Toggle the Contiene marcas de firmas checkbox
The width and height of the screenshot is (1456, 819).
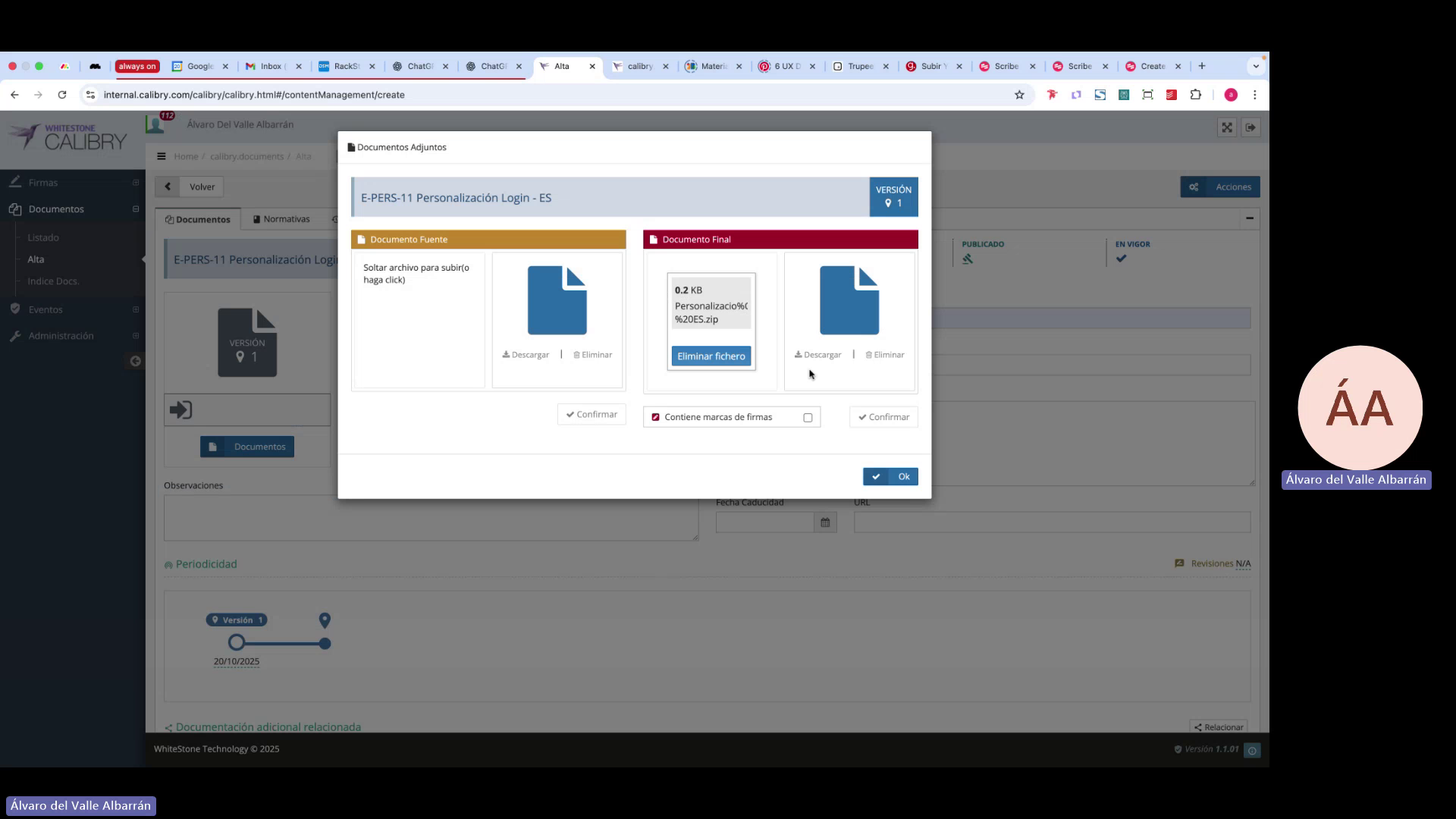pyautogui.click(x=808, y=417)
